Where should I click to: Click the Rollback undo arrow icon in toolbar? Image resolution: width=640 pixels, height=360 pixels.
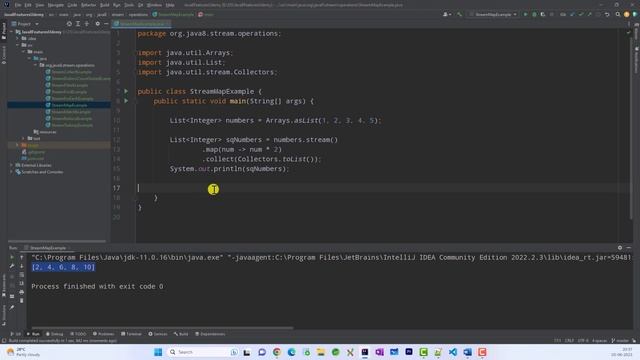(607, 14)
